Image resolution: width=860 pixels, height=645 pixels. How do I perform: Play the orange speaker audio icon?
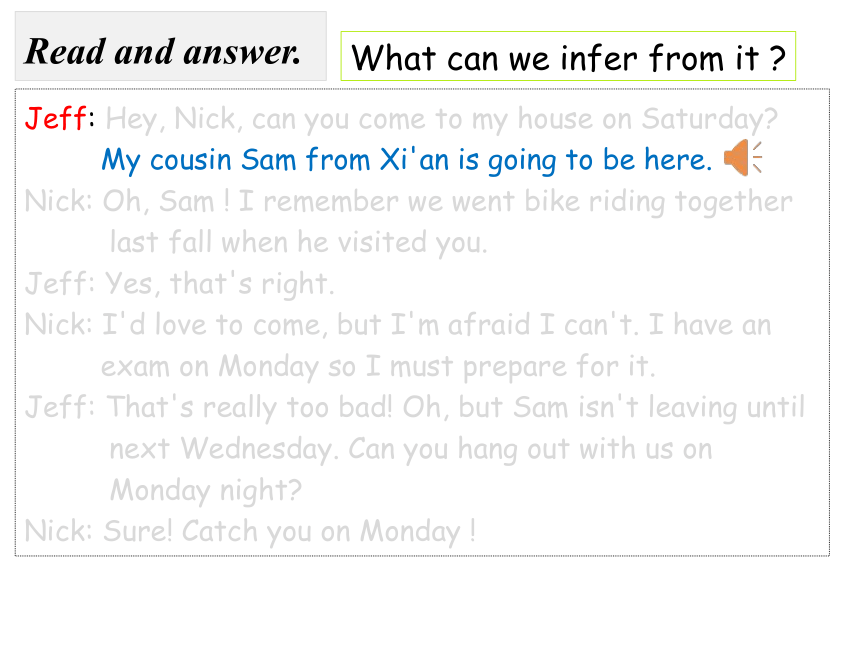coord(743,157)
